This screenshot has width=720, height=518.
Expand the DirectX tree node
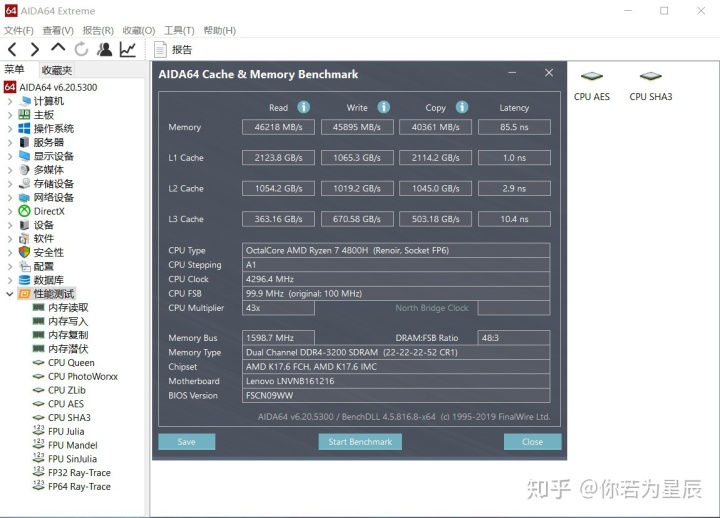click(10, 211)
